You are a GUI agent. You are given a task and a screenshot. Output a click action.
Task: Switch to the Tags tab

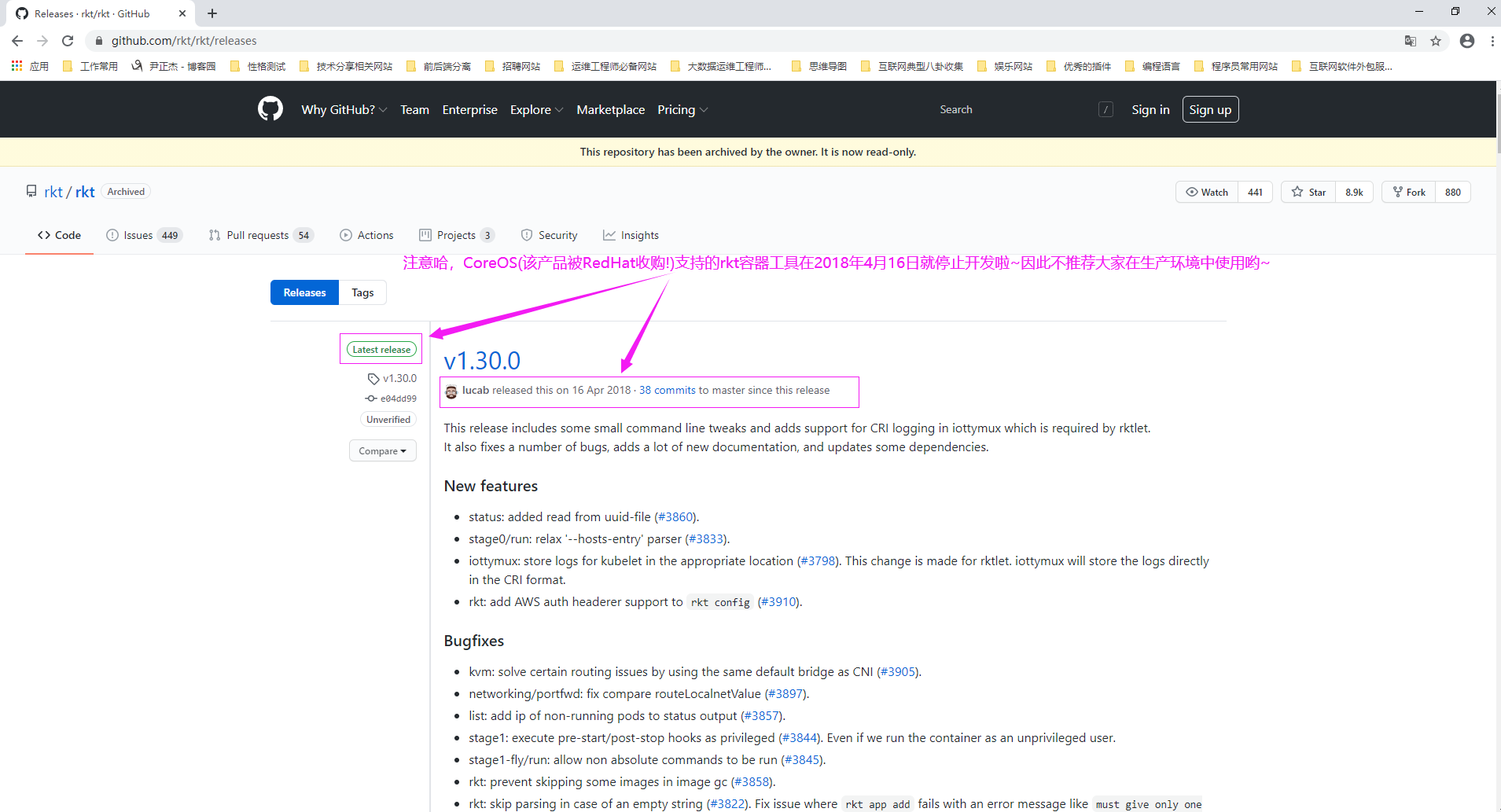362,292
